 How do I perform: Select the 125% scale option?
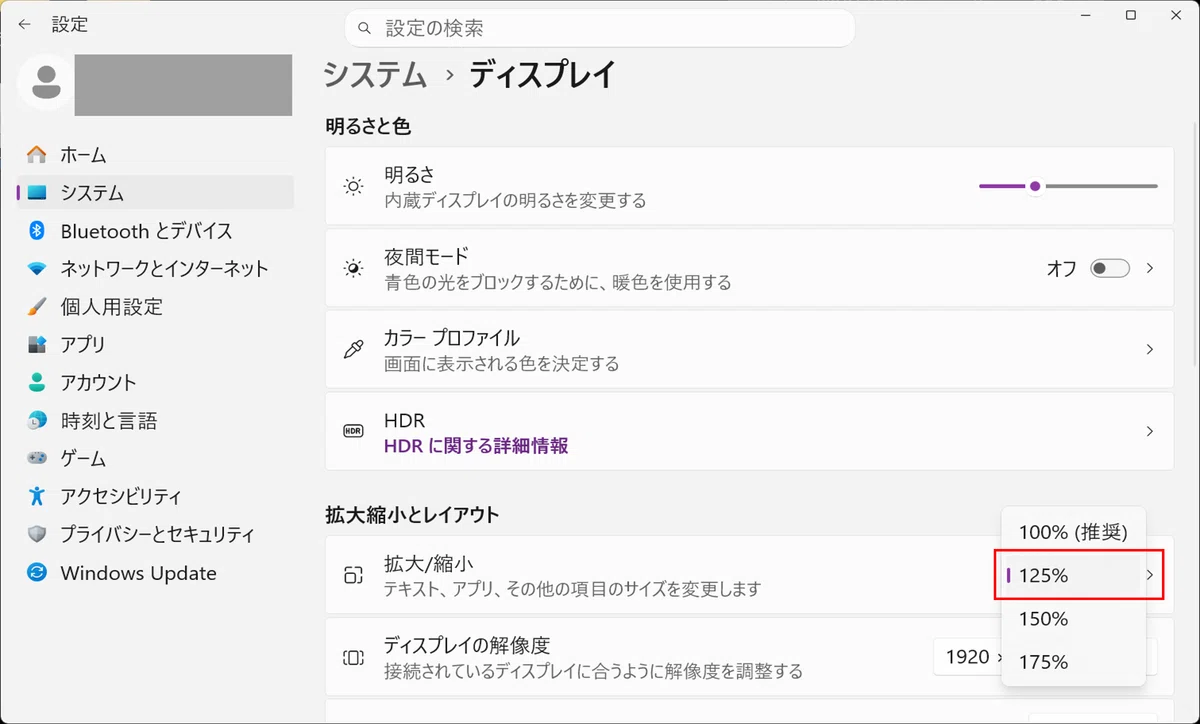tap(1073, 575)
